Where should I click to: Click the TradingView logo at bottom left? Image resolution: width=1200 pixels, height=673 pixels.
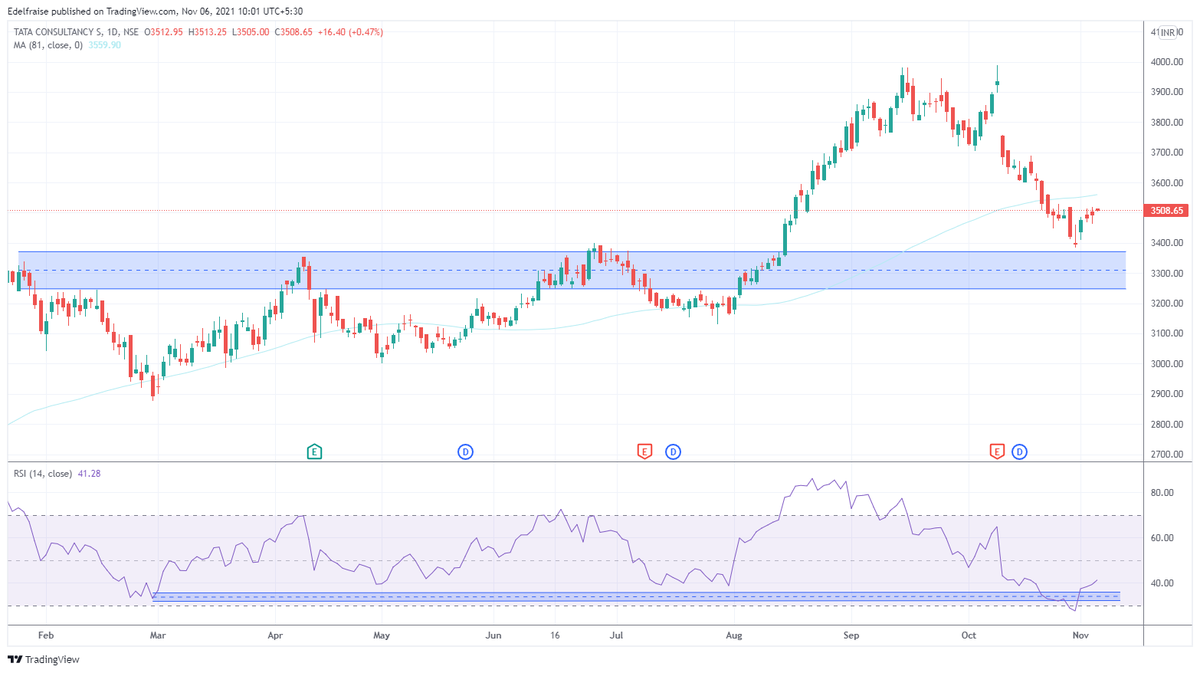tap(43, 660)
